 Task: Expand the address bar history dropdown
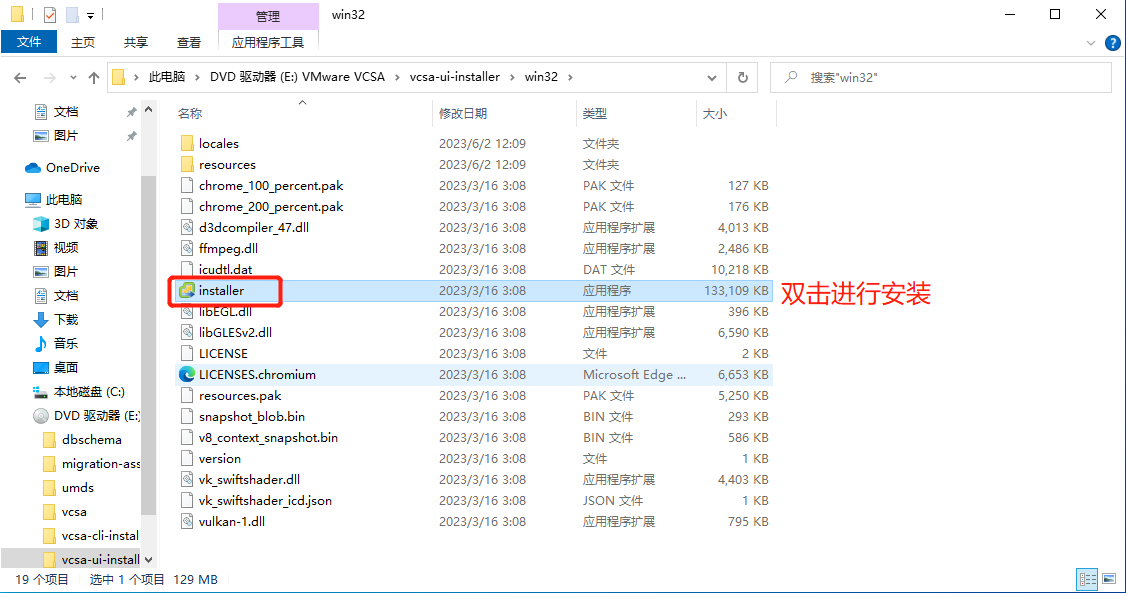pos(712,78)
